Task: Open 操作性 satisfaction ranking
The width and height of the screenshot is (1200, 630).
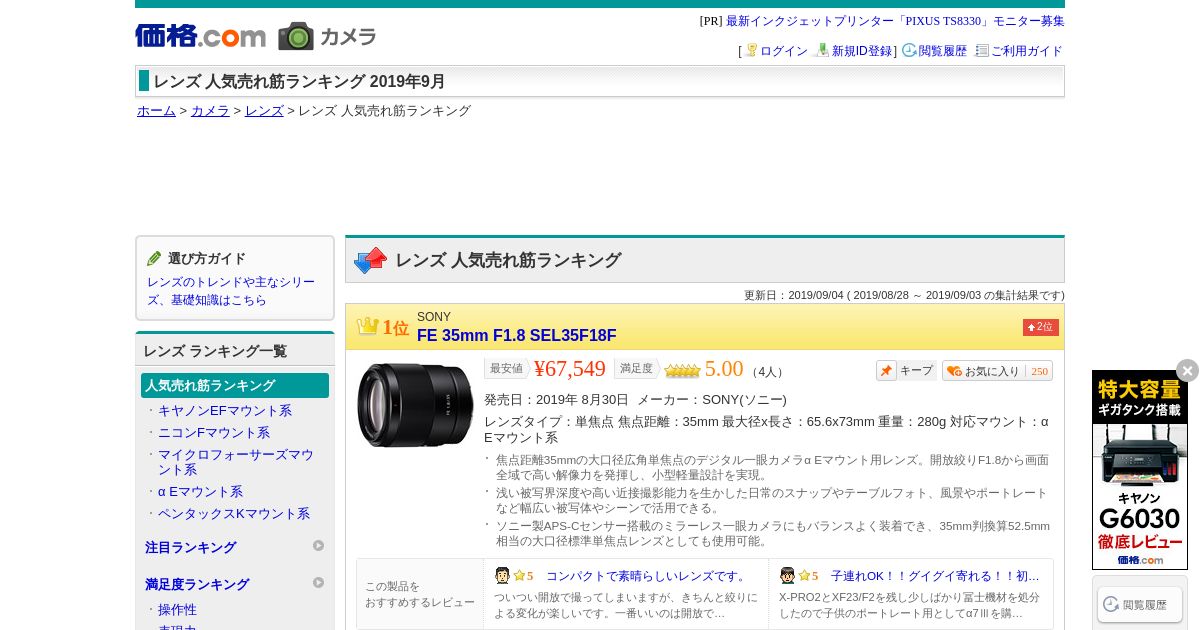Action: (x=177, y=610)
